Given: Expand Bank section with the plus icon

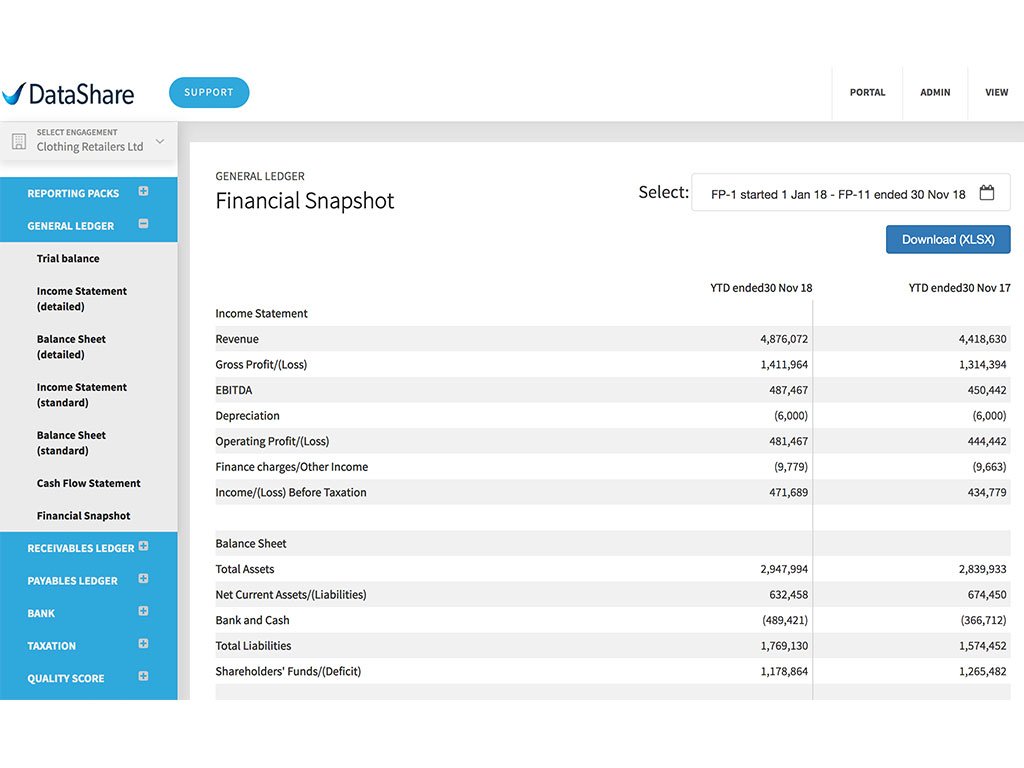Looking at the screenshot, I should pyautogui.click(x=144, y=611).
